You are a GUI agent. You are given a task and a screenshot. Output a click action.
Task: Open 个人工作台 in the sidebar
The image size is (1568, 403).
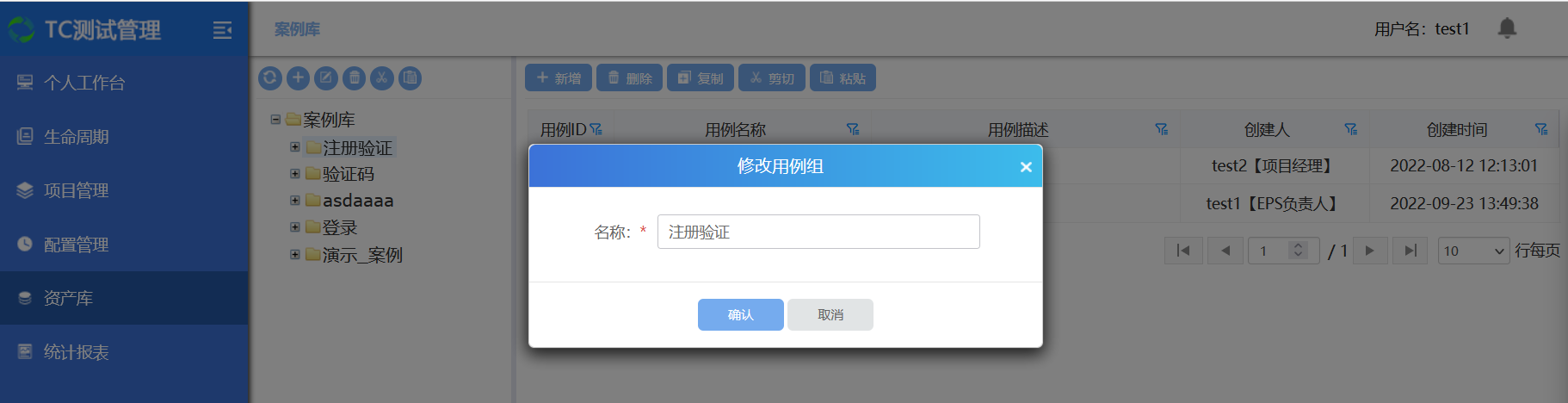coord(84,83)
